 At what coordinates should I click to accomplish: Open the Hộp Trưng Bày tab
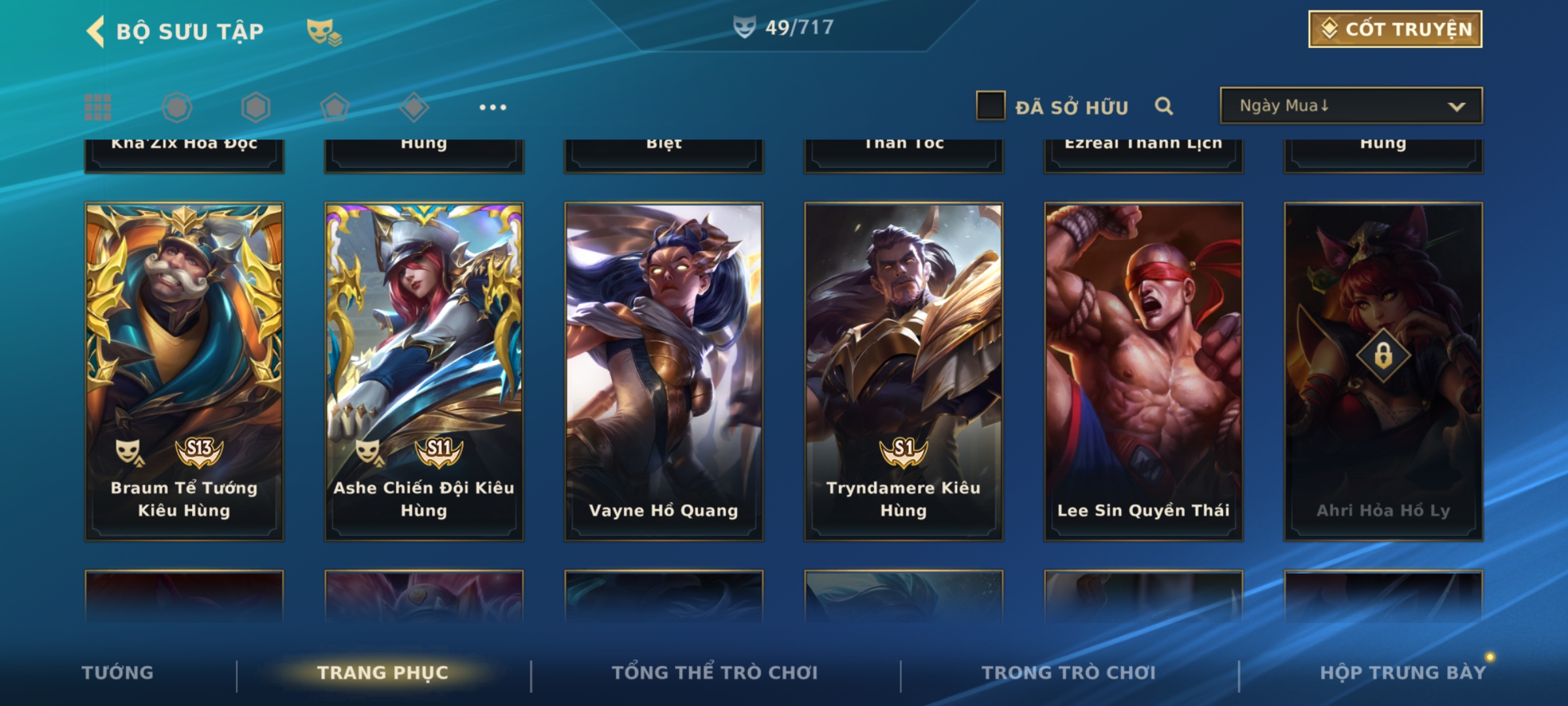[x=1403, y=673]
